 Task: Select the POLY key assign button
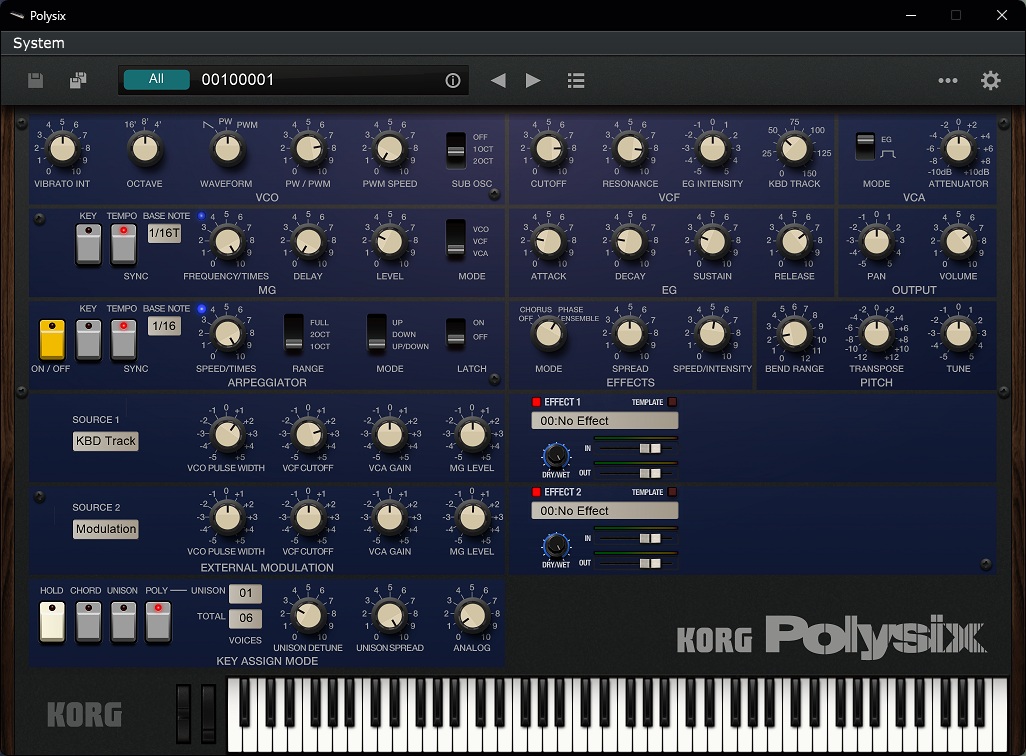(158, 622)
